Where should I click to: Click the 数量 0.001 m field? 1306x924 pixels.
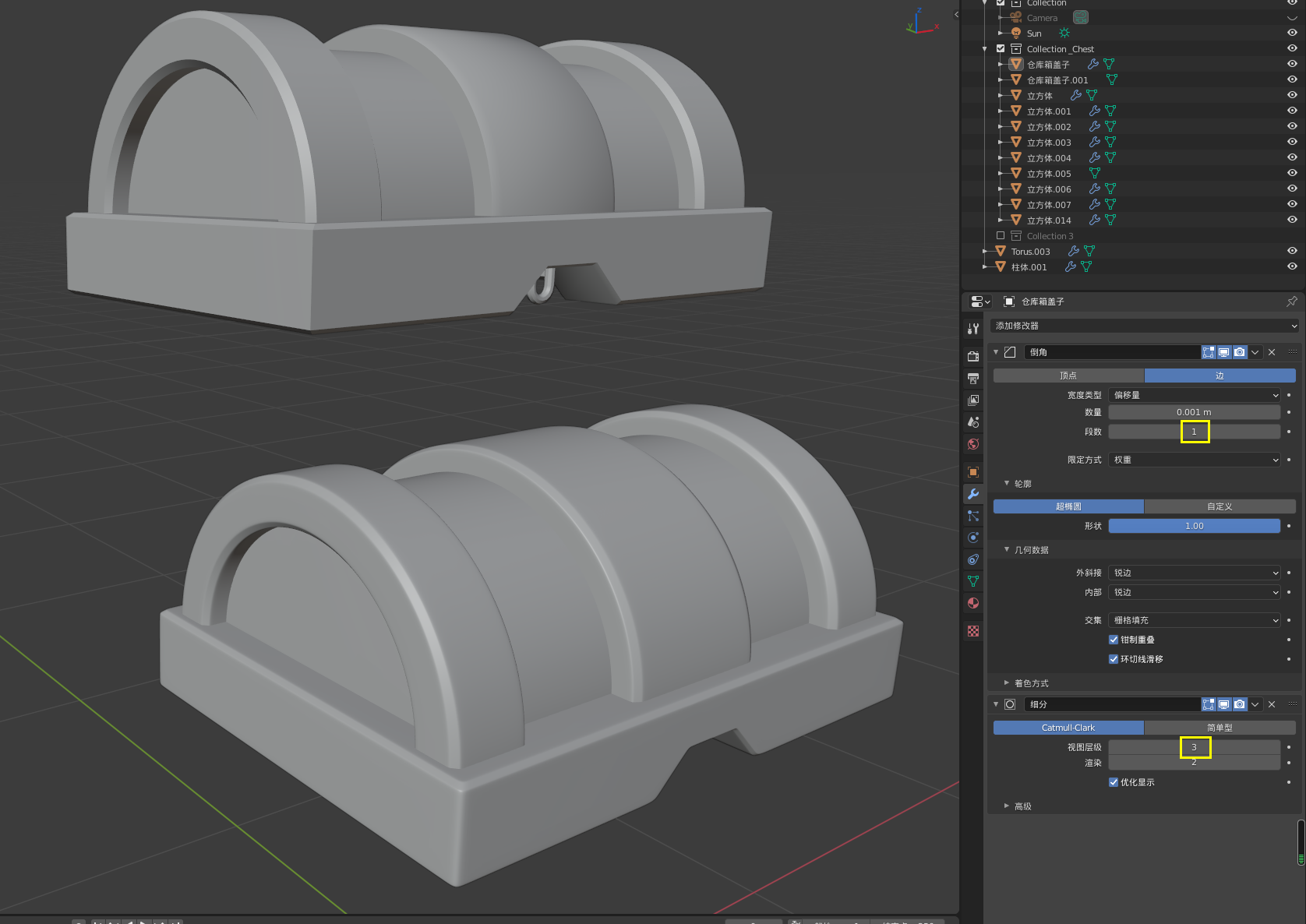click(x=1195, y=412)
